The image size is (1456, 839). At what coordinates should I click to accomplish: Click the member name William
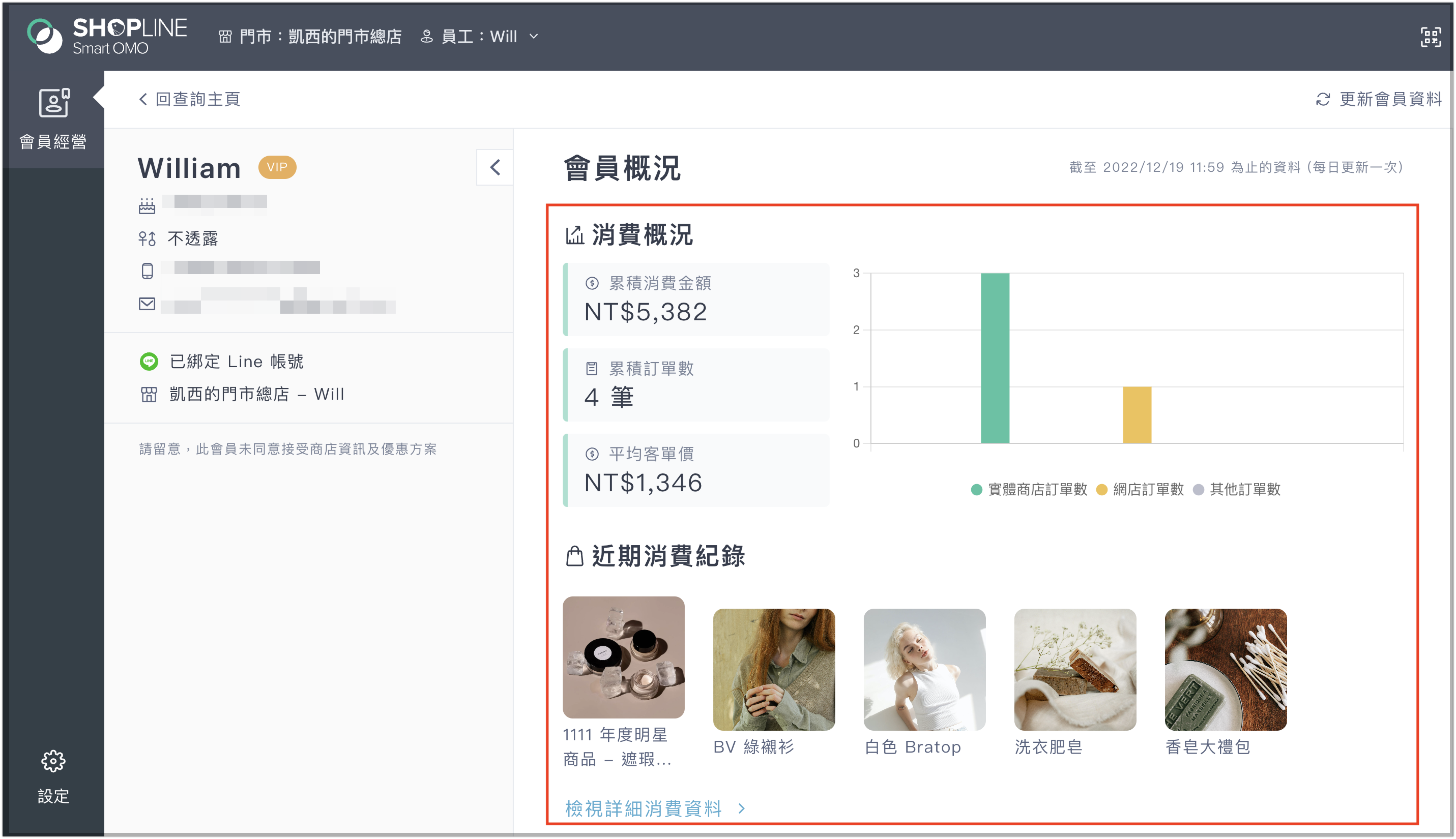point(188,168)
